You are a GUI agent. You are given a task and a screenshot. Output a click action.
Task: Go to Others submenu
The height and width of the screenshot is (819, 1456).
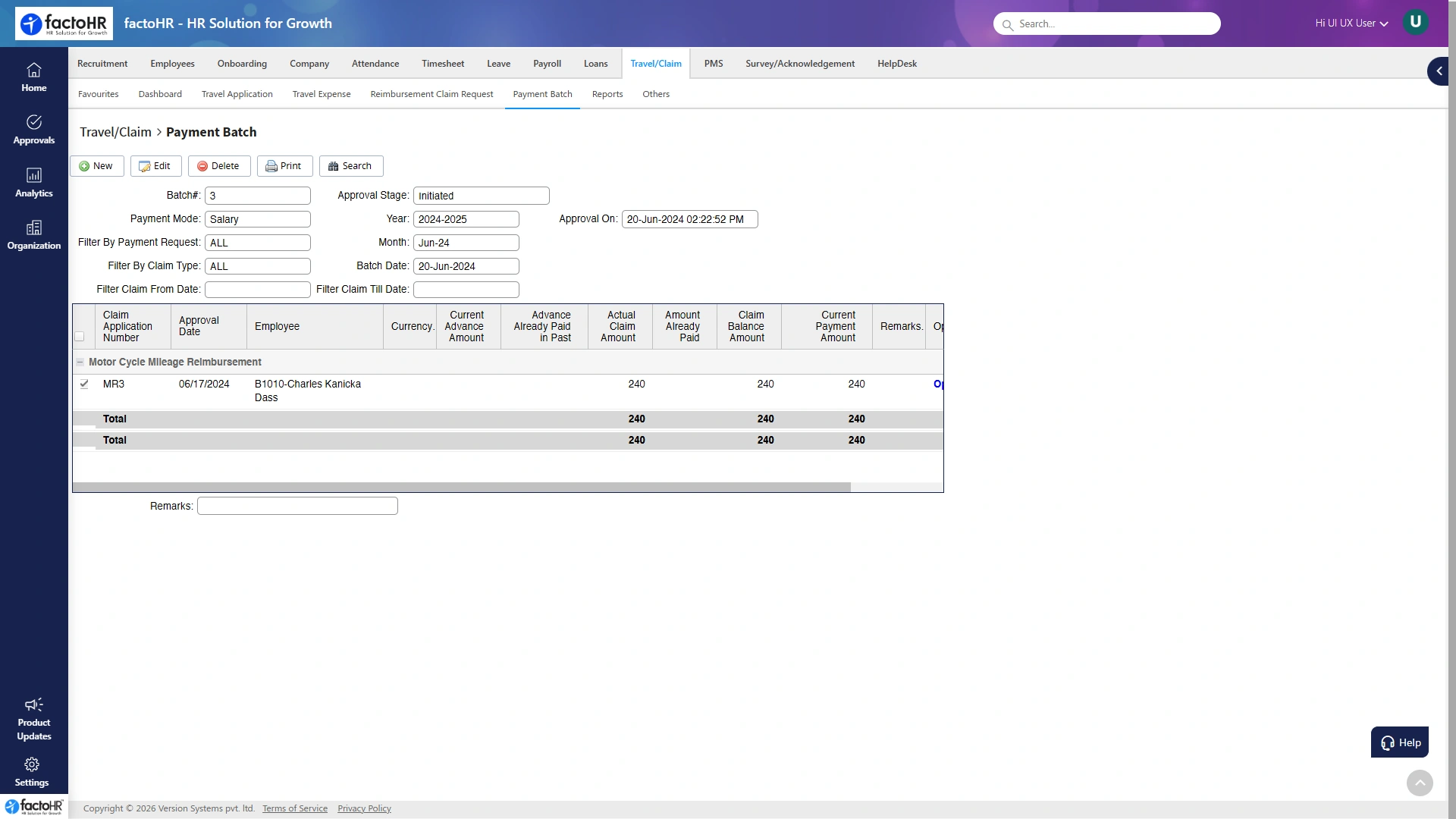(656, 94)
